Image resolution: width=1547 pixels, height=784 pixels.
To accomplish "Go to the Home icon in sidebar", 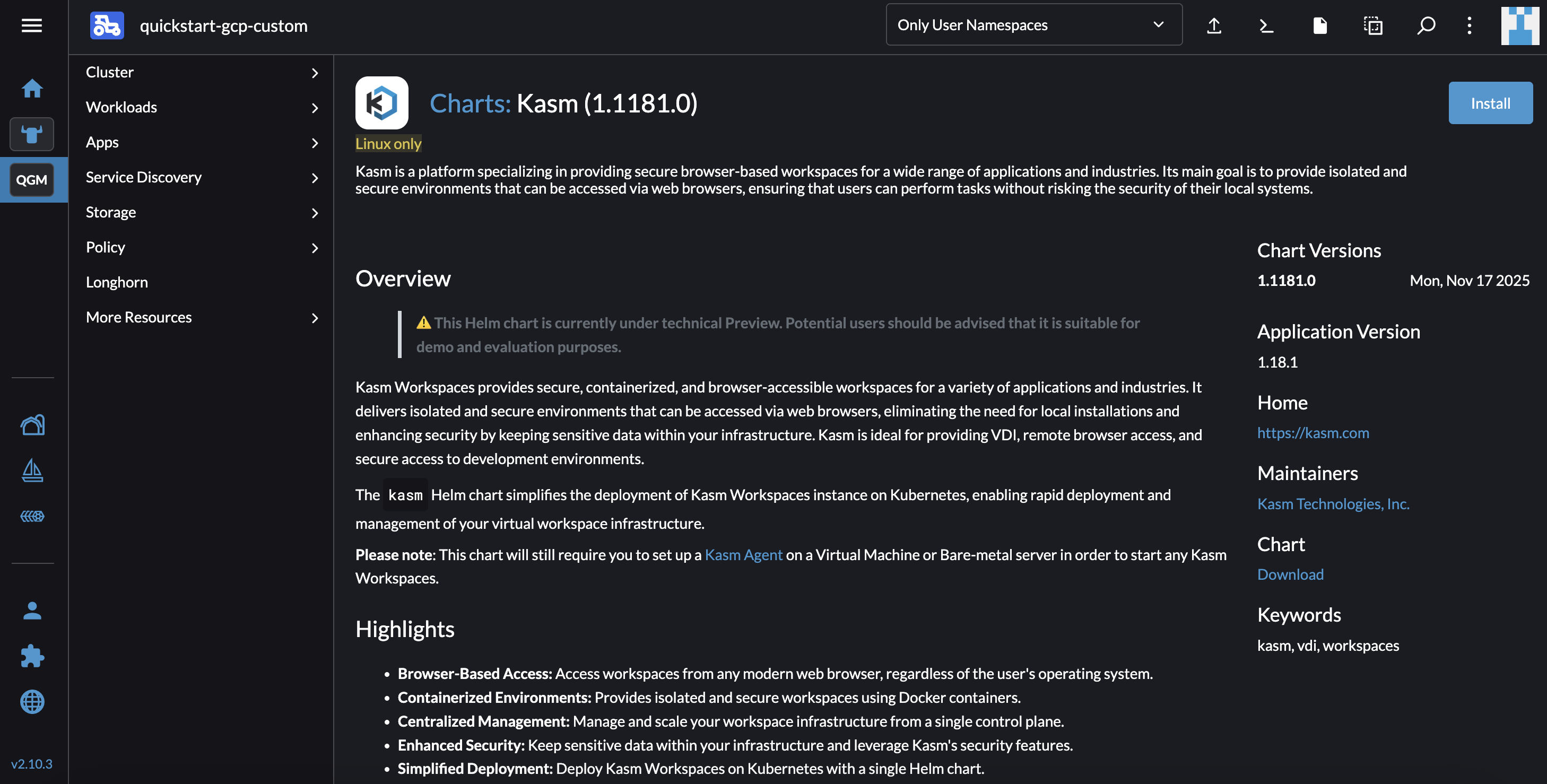I will (x=32, y=88).
